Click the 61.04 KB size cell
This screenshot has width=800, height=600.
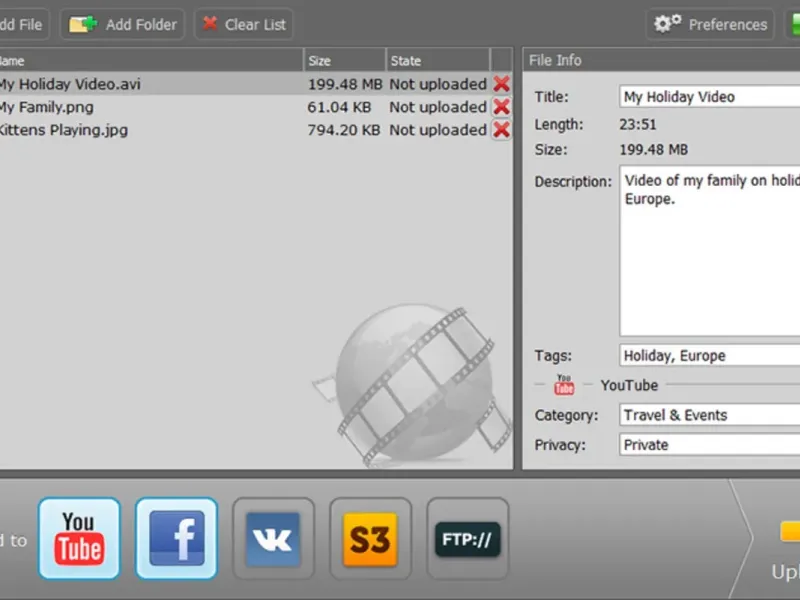339,107
